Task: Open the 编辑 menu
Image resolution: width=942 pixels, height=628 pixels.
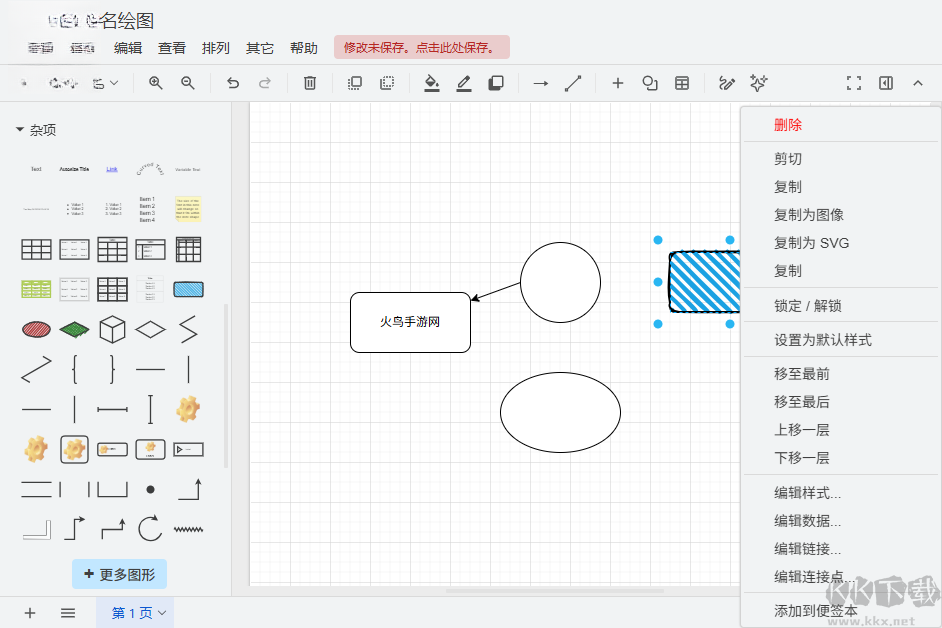Action: point(128,48)
